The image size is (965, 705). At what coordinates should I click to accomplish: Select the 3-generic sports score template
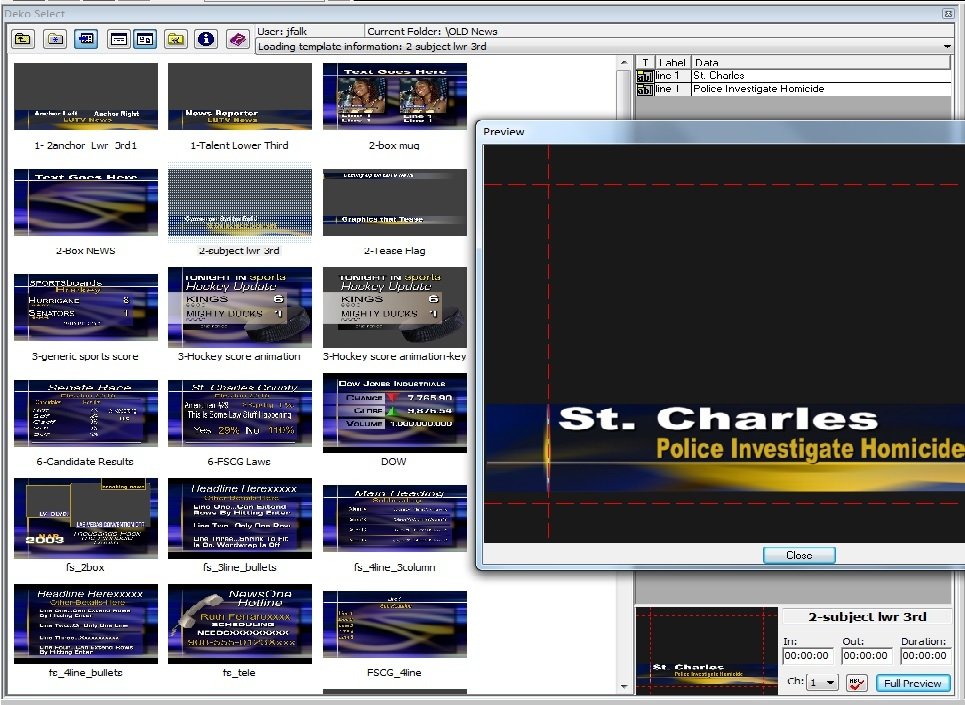[x=86, y=307]
